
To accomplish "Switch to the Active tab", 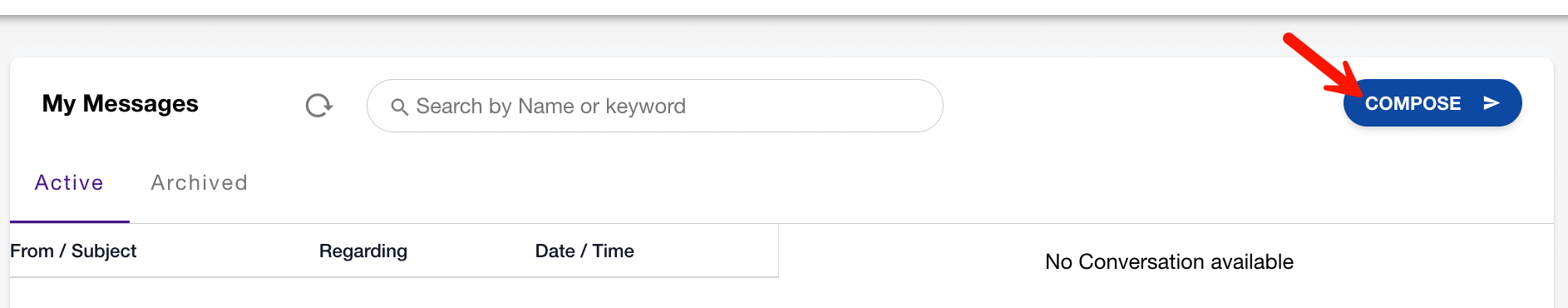I will (x=69, y=183).
